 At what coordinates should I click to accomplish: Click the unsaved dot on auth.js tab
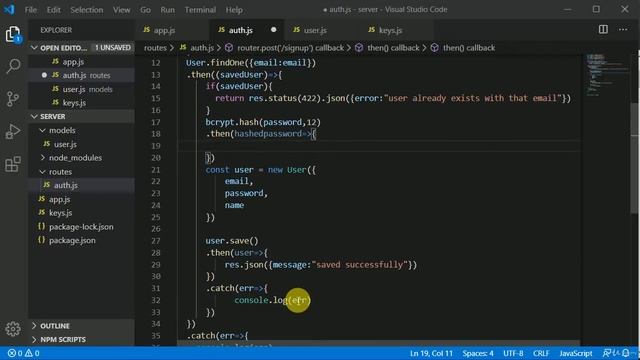[273, 30]
